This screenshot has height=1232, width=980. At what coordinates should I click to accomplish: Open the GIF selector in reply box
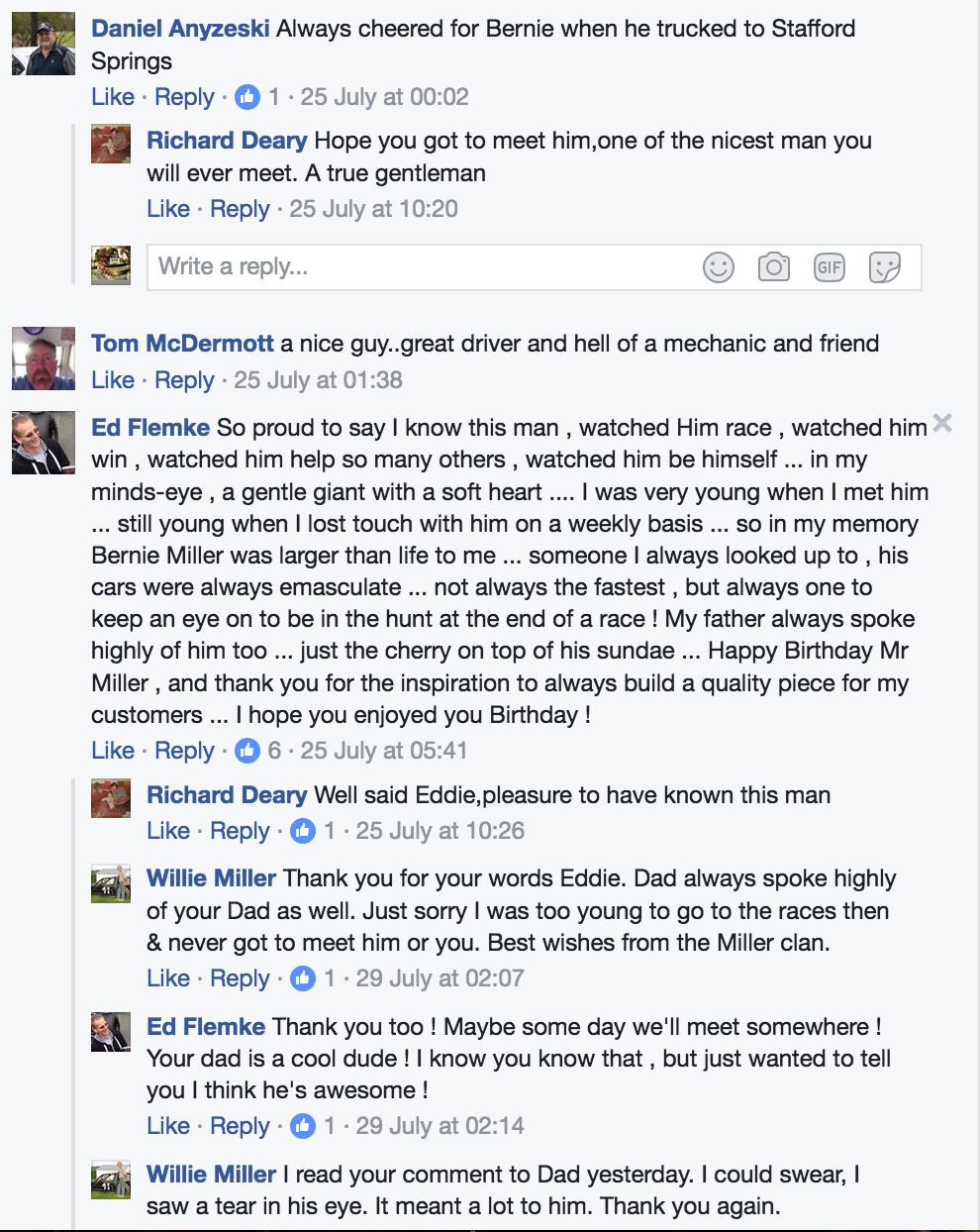point(830,267)
